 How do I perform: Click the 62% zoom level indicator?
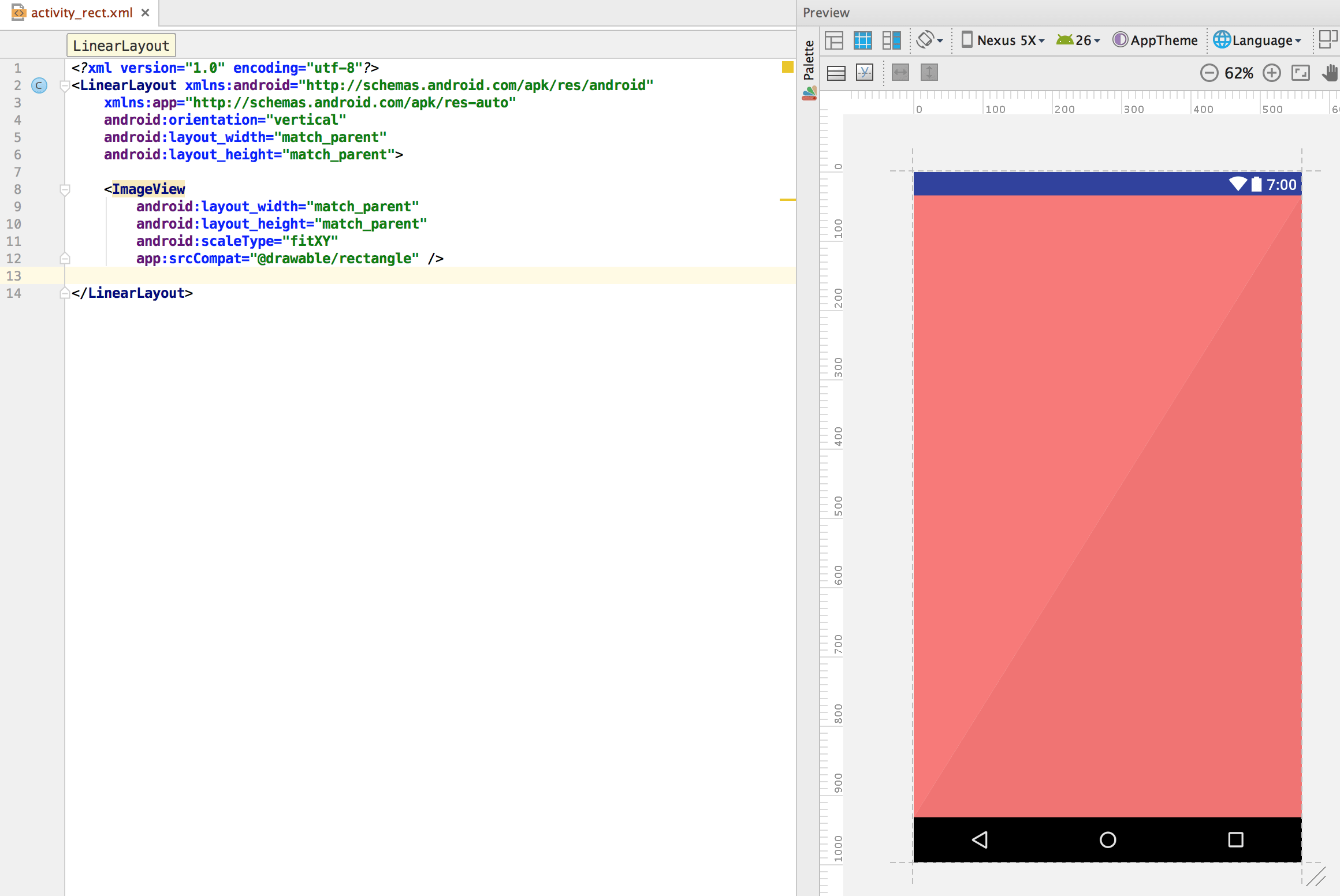[x=1238, y=73]
